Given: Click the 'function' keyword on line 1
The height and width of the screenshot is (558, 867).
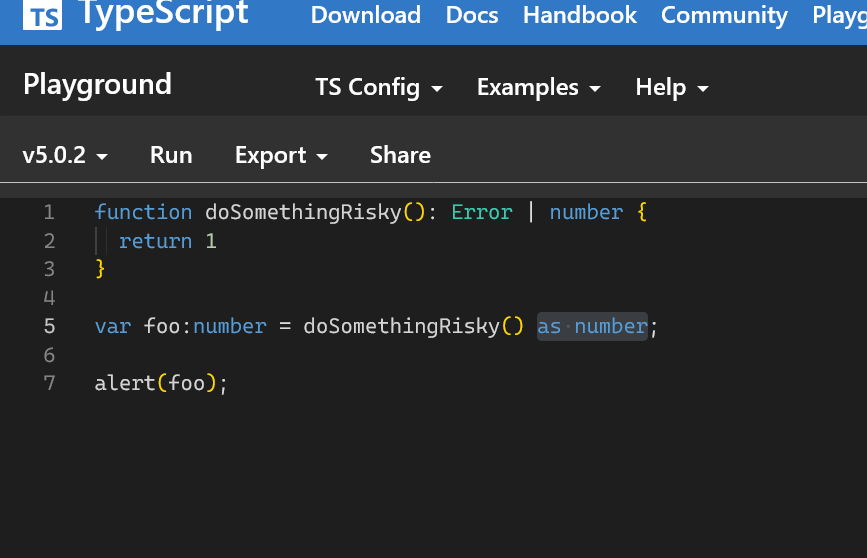Looking at the screenshot, I should 143,212.
